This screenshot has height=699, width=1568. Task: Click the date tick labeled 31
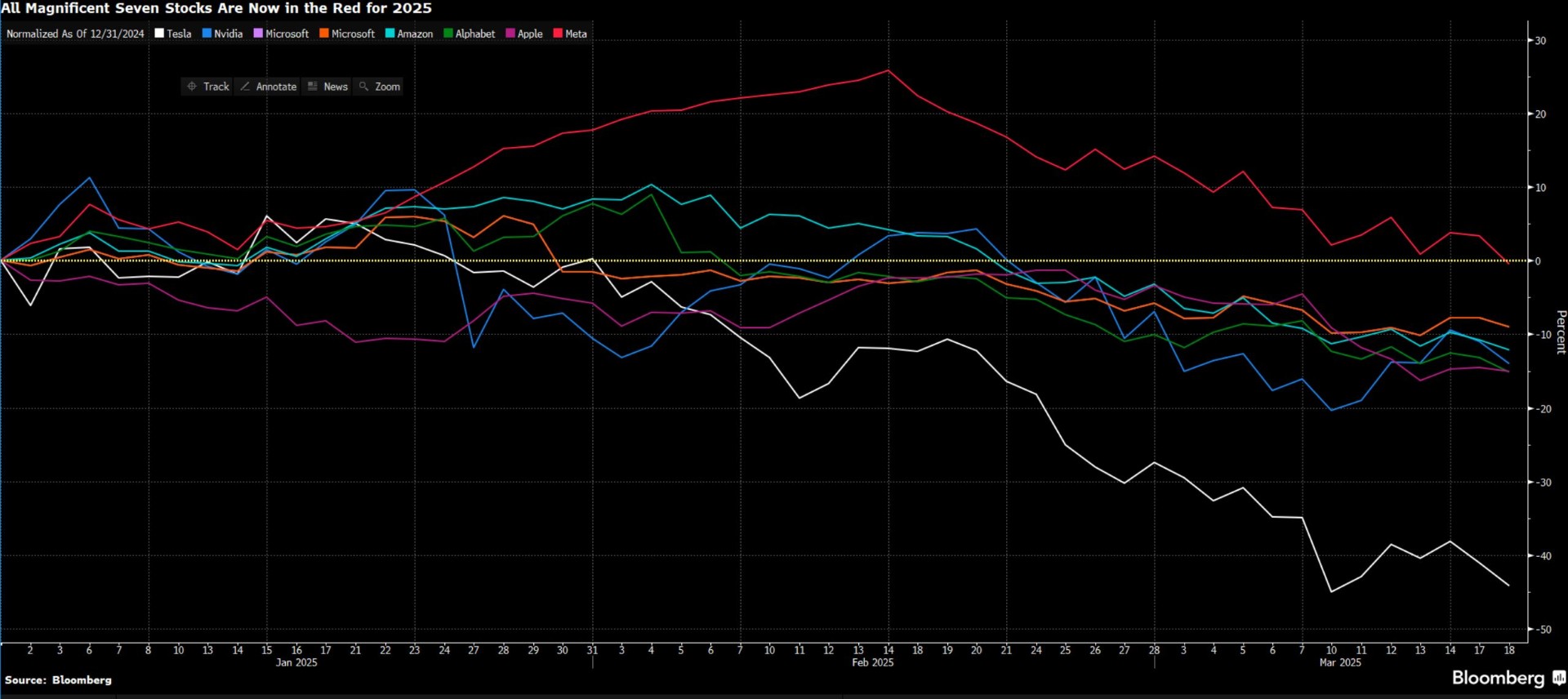tap(592, 650)
